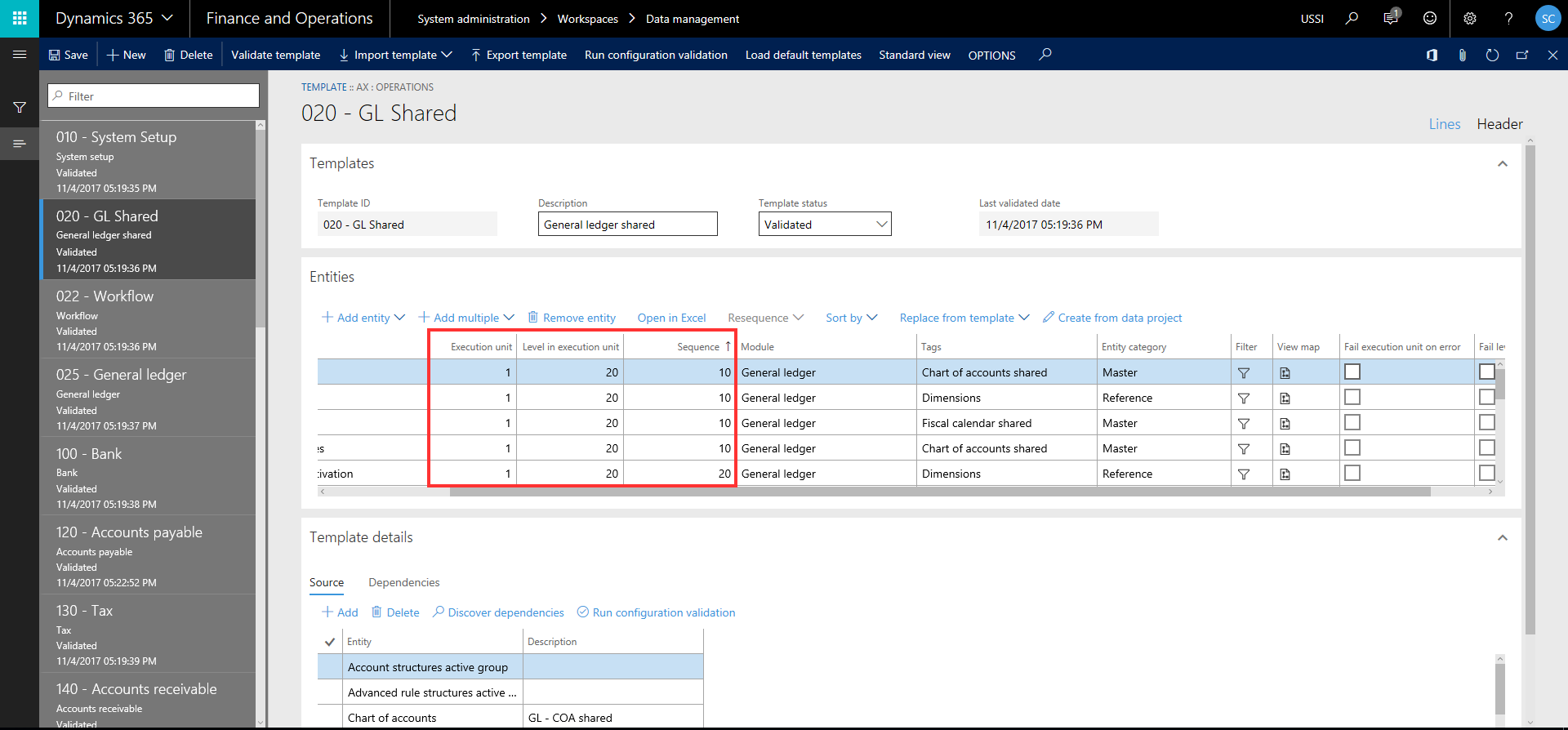Open the notifications message icon

(x=1391, y=18)
